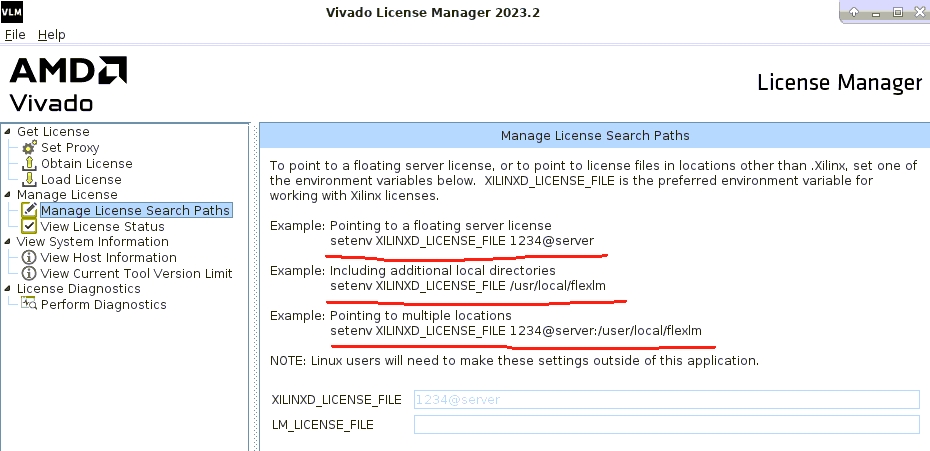Open the File menu
930x451 pixels.
coord(15,34)
